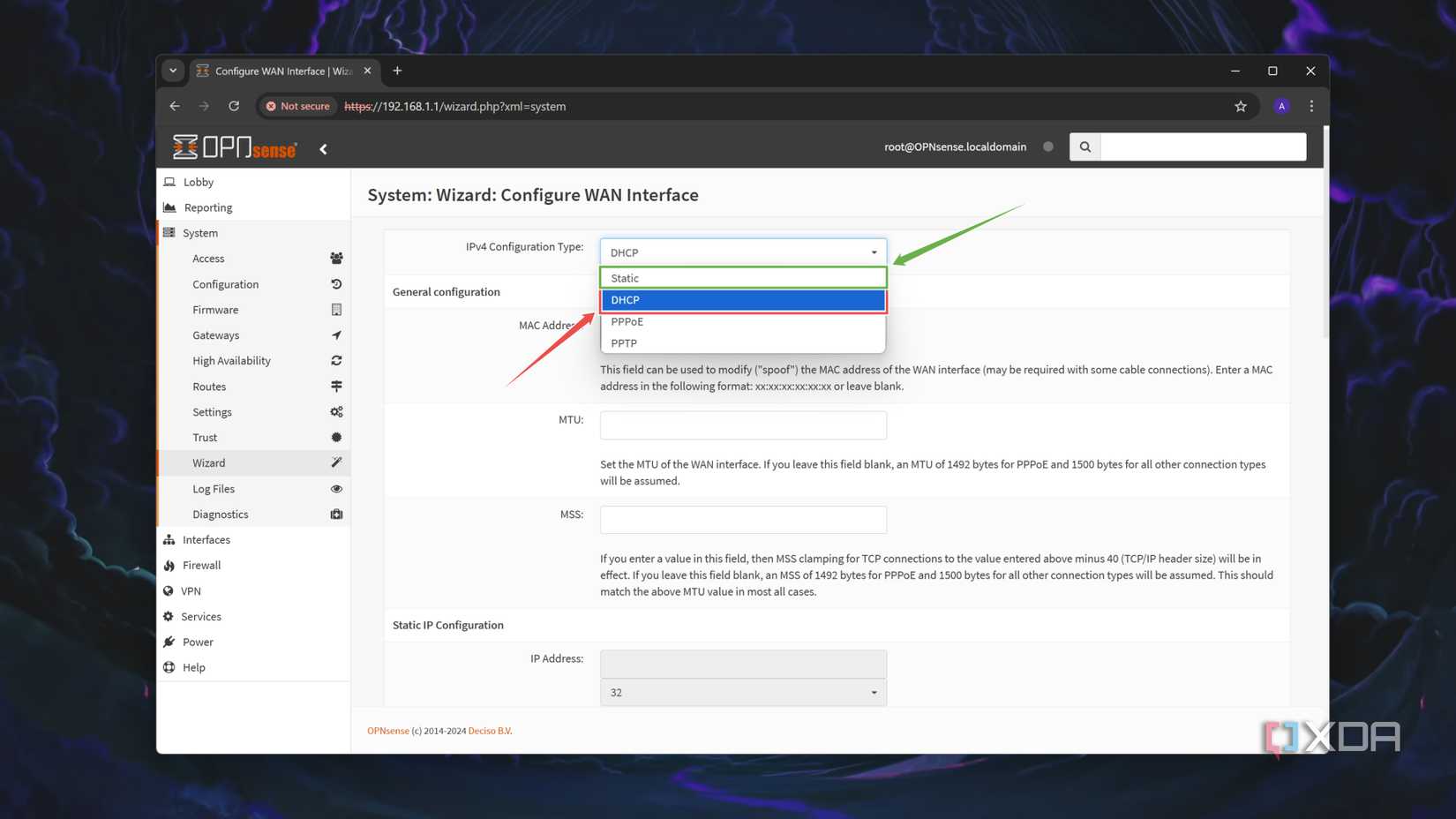This screenshot has width=1456, height=819.
Task: Click the browser profile avatar icon
Action: coord(1281,105)
